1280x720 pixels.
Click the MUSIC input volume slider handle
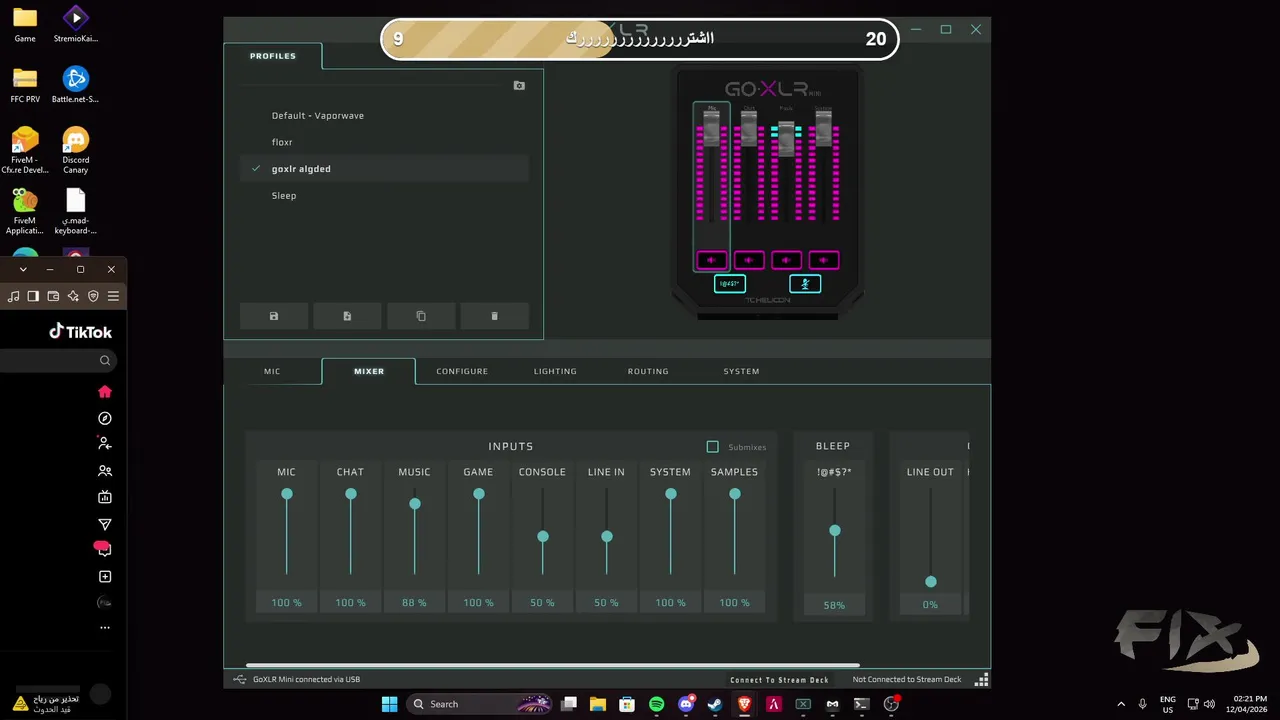click(415, 504)
